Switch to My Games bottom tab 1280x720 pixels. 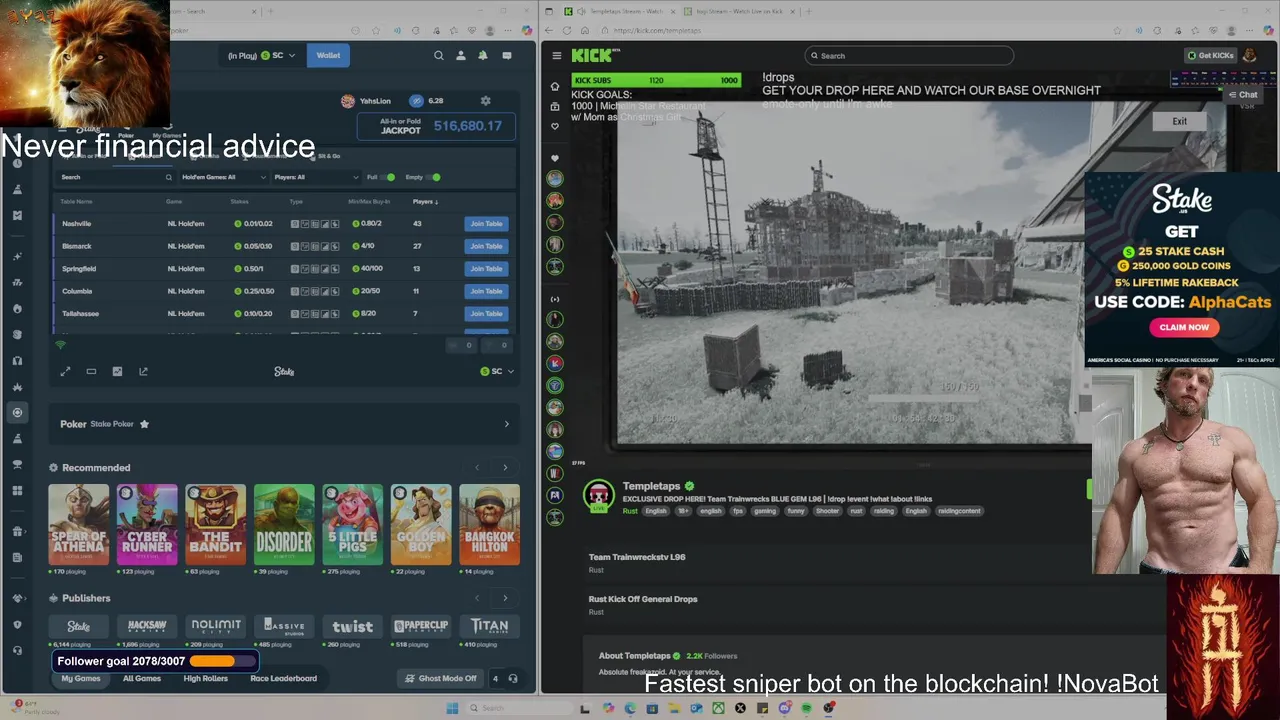[80, 678]
